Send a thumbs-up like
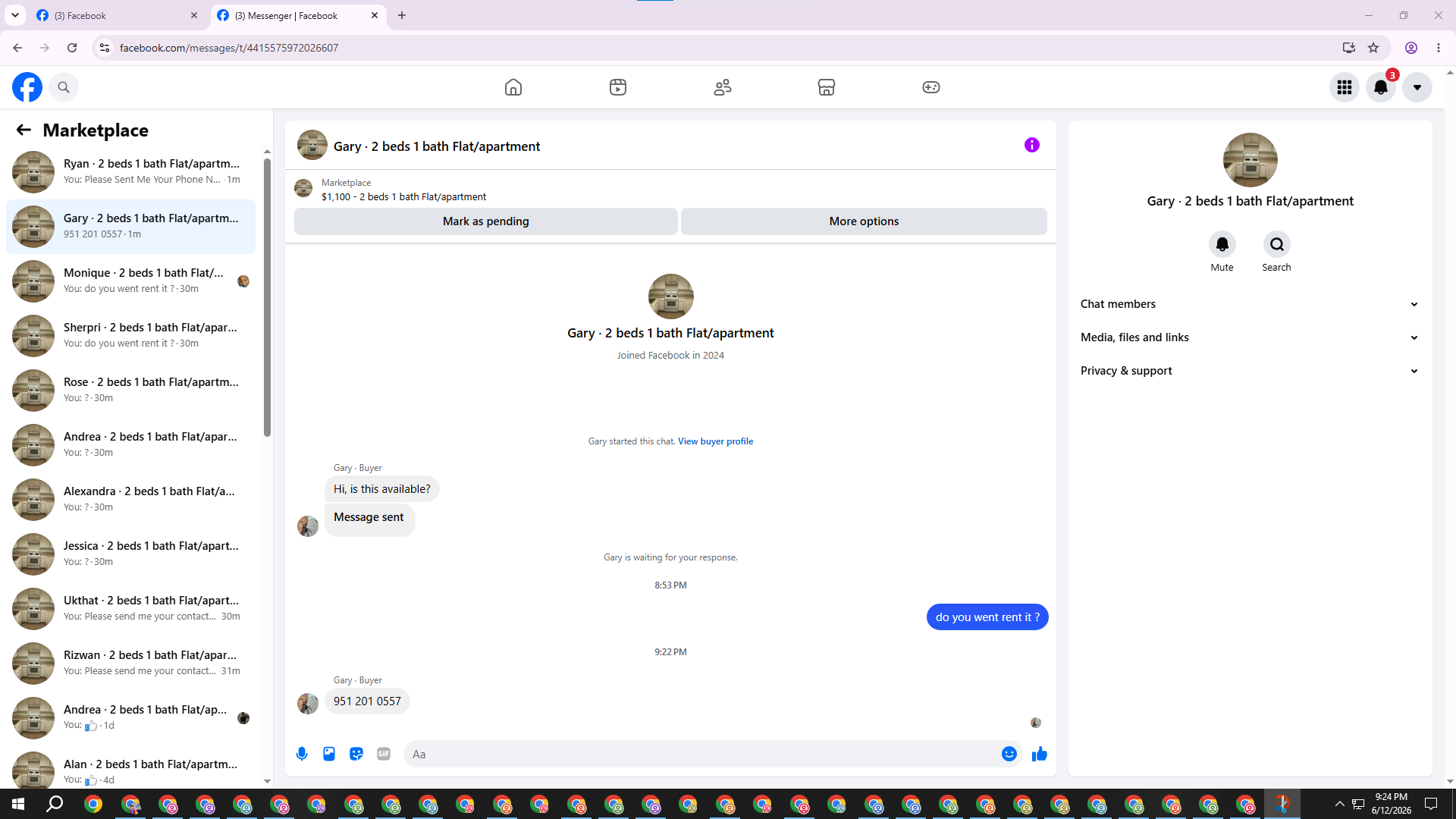 click(x=1040, y=754)
